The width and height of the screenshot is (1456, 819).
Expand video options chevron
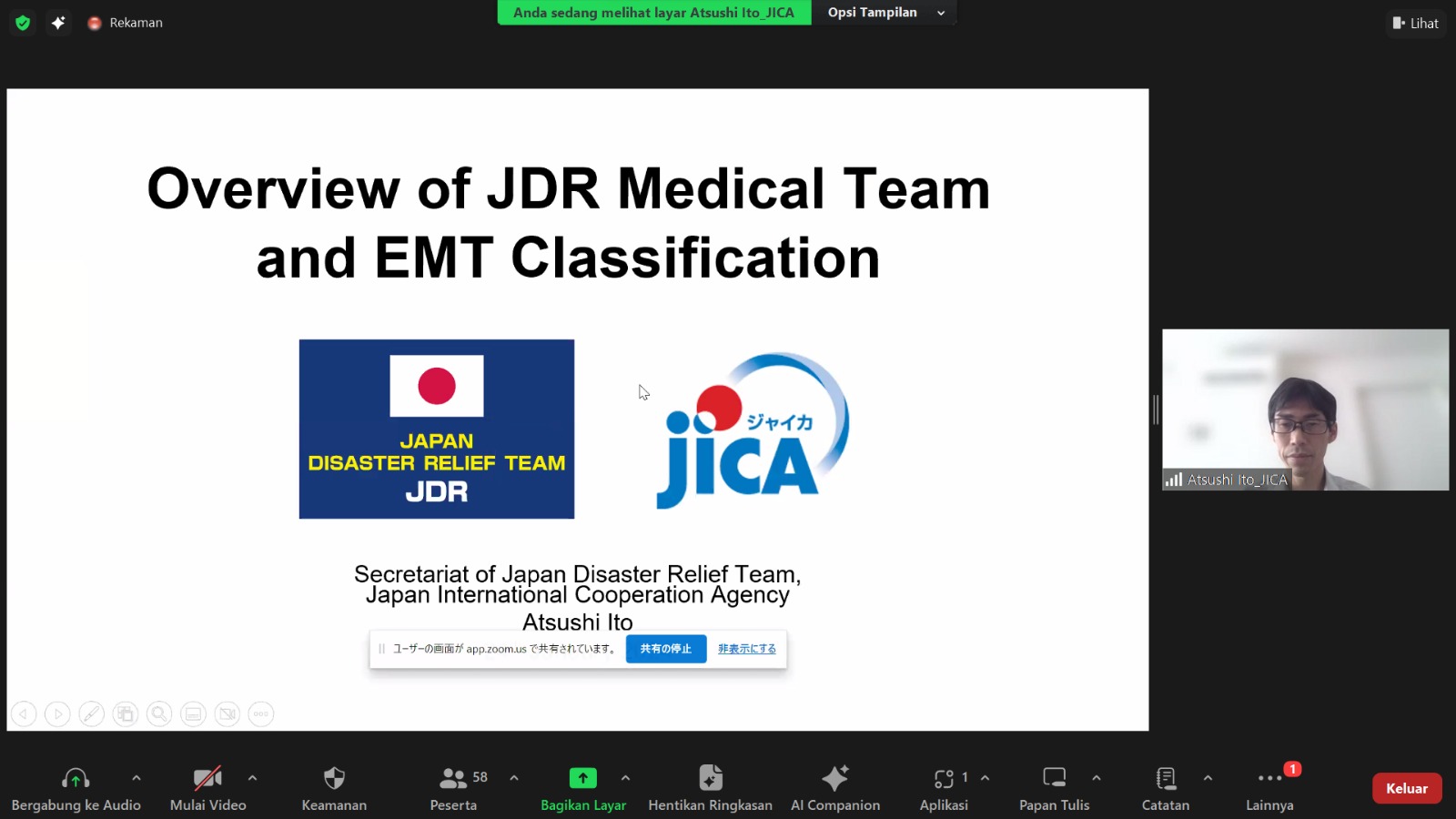pyautogui.click(x=252, y=778)
